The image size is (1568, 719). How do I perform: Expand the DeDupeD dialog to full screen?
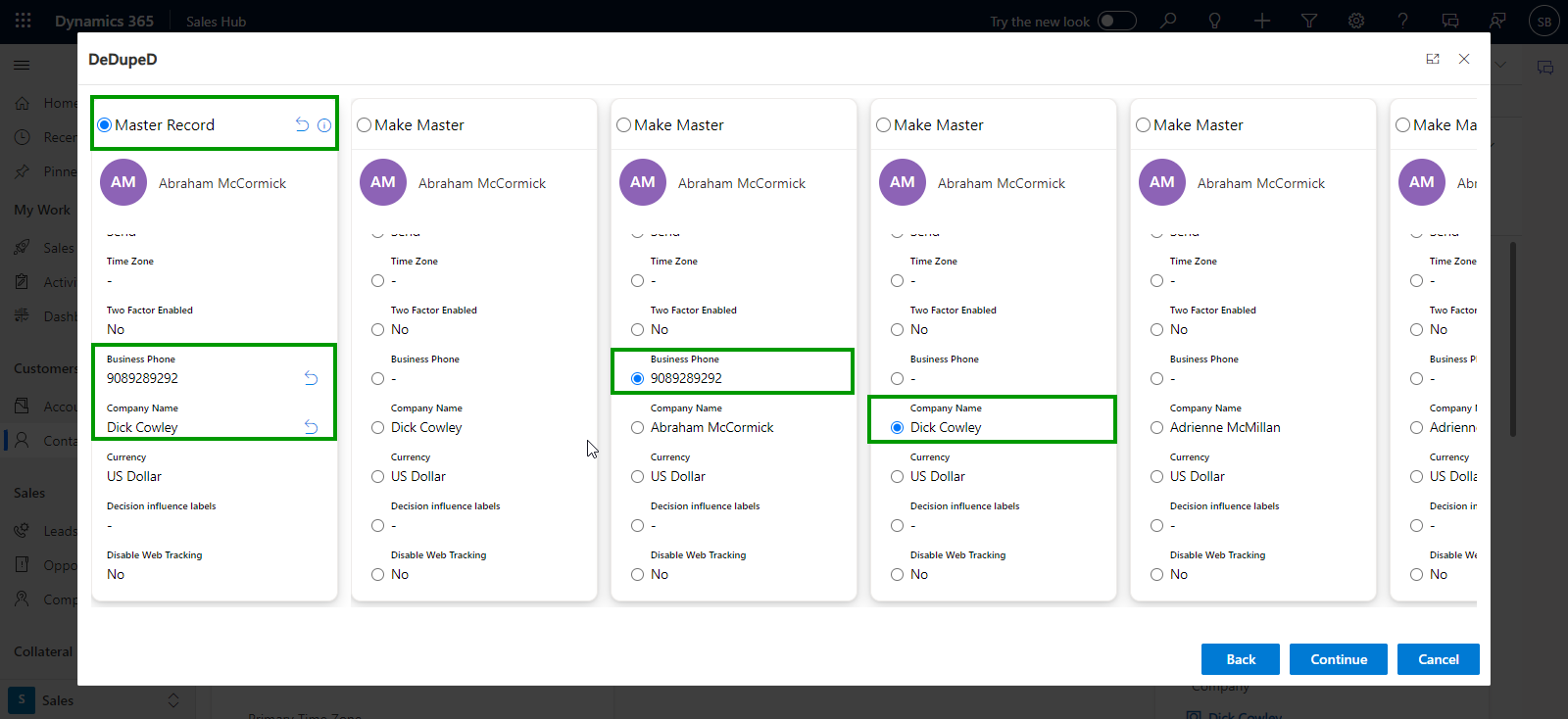[x=1433, y=59]
